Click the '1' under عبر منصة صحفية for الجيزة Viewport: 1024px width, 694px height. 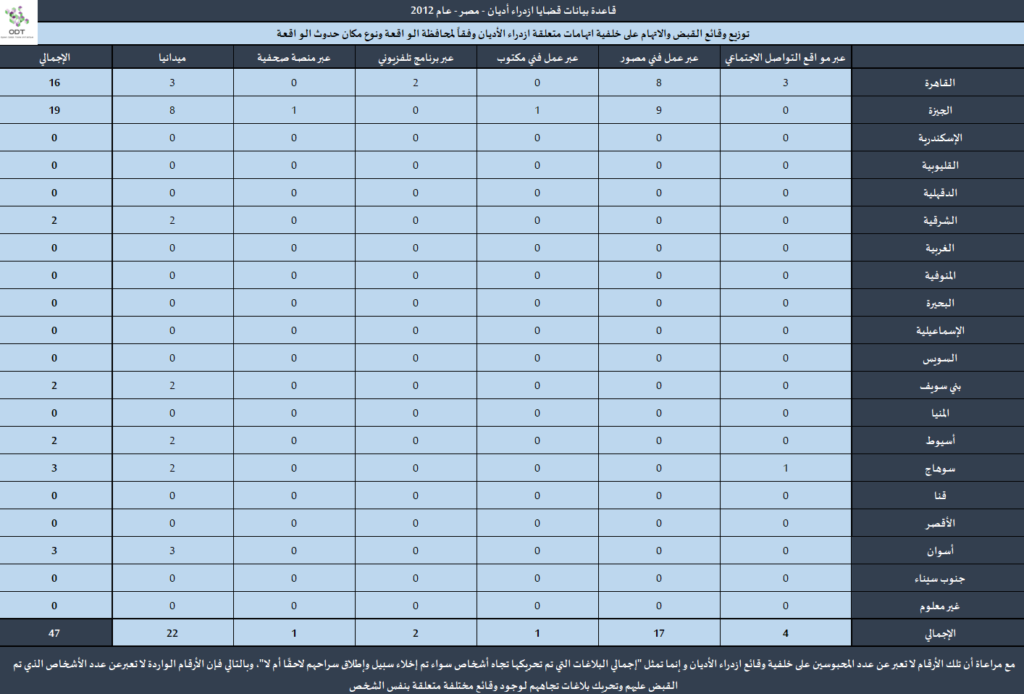pos(294,110)
